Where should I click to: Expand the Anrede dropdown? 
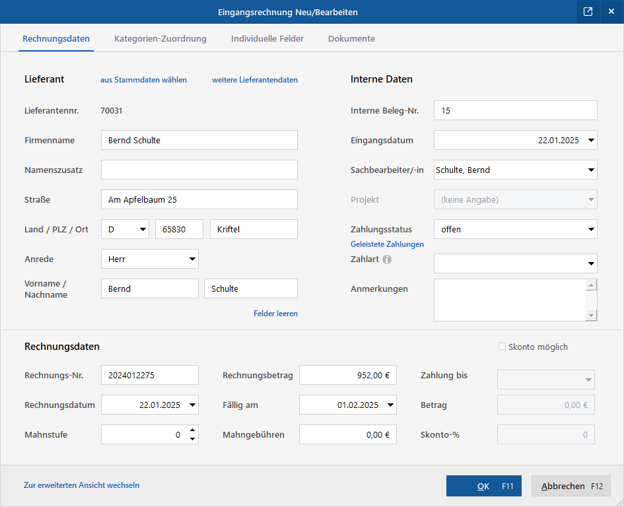[x=192, y=260]
